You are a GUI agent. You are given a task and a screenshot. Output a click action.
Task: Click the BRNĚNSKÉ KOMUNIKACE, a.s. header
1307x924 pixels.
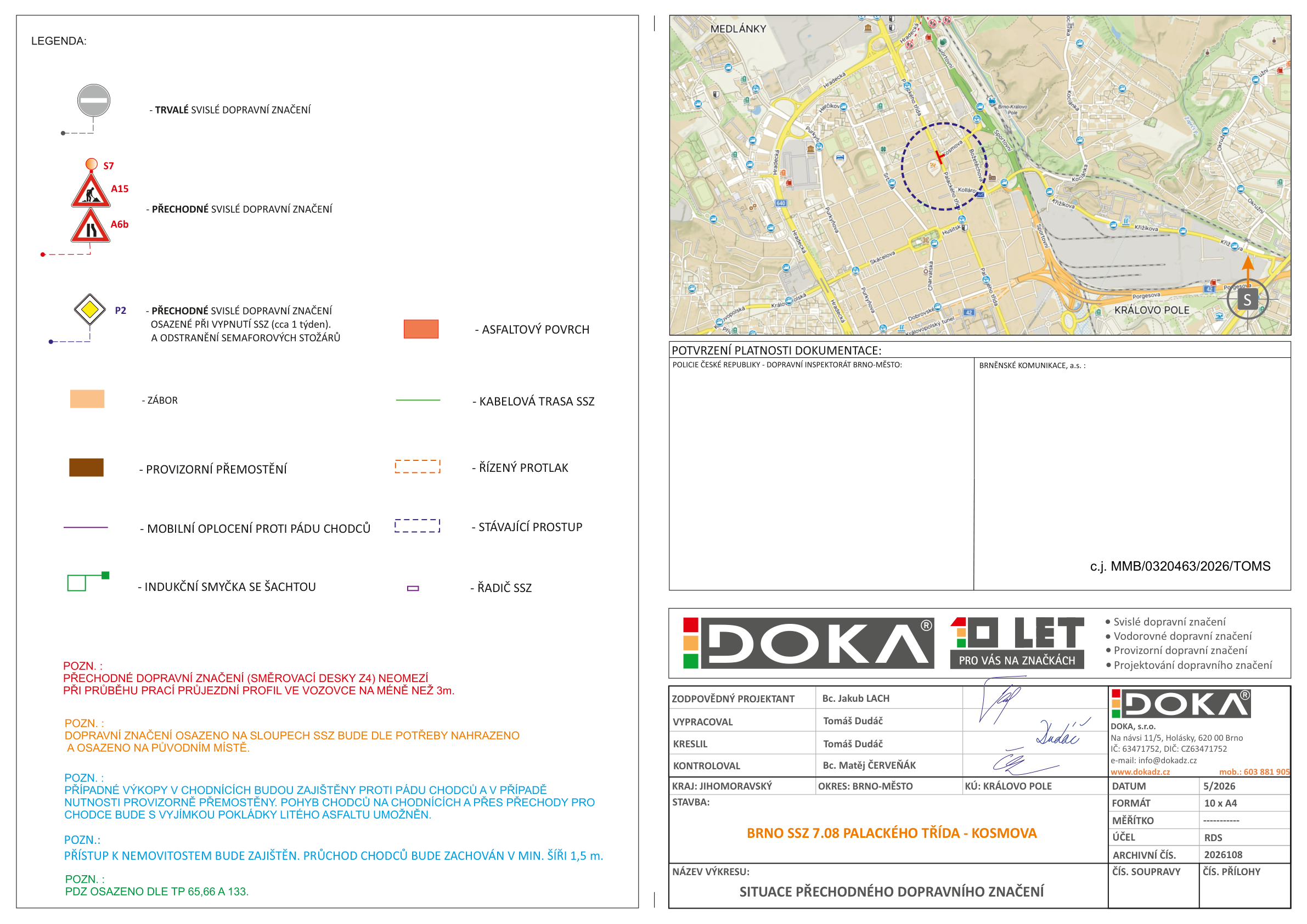tap(1032, 365)
